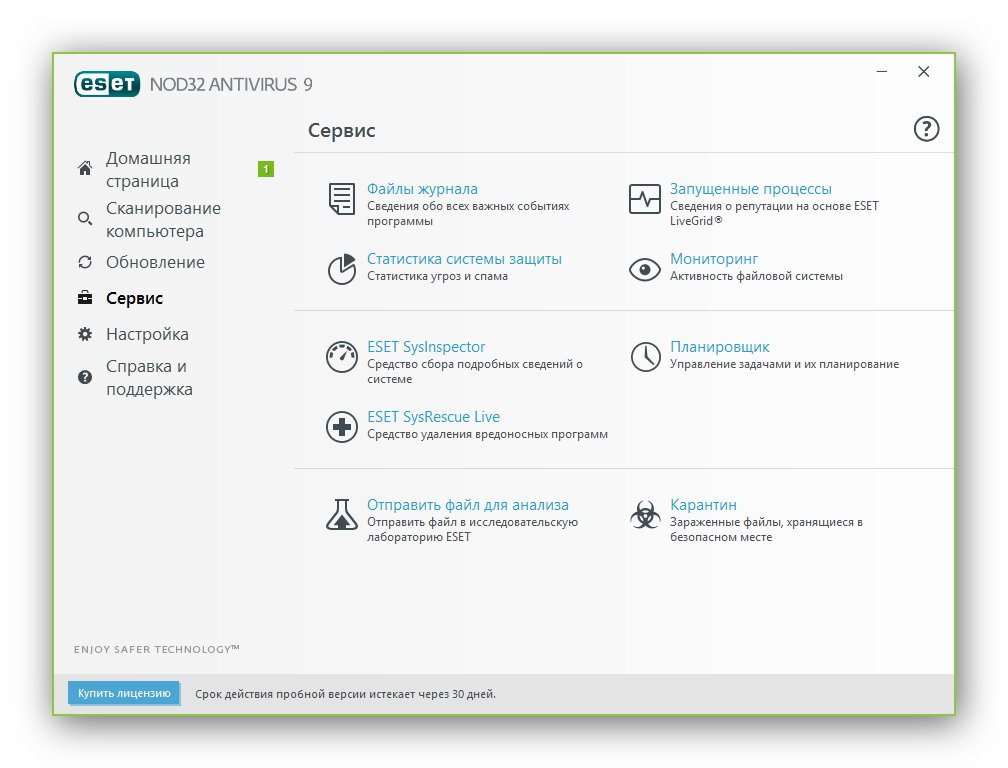Click the green notification badge showing 1

(266, 169)
